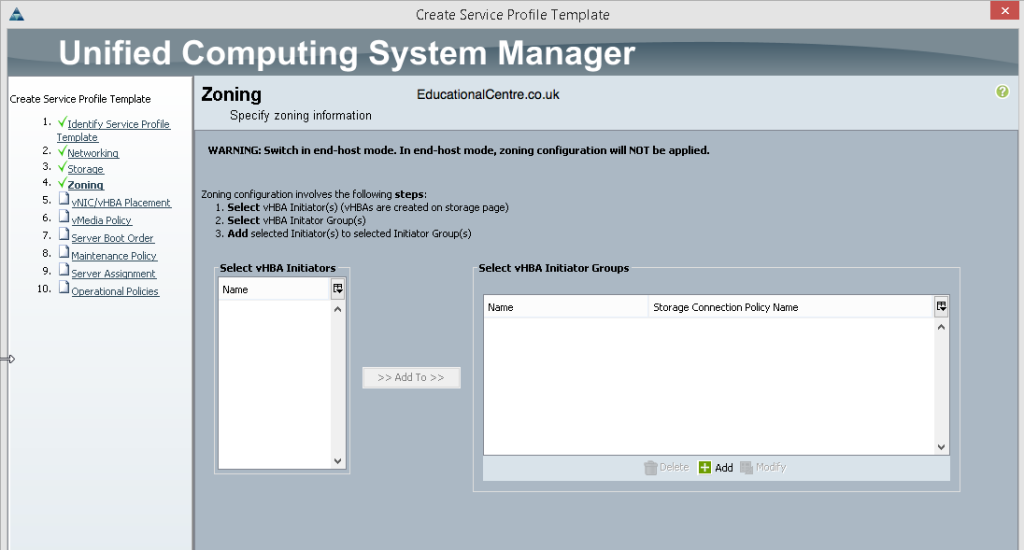Open the Zoning step link
The image size is (1024, 550).
pos(86,185)
